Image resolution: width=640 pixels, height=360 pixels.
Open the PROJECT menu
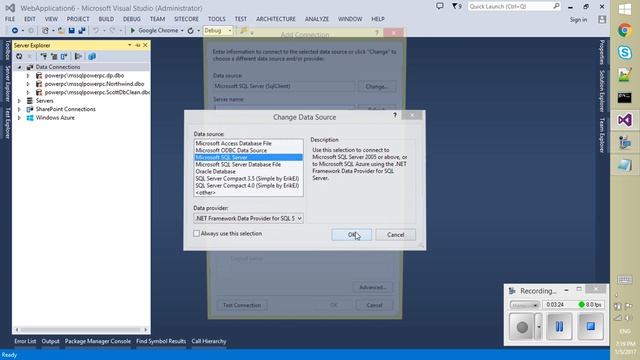(78, 19)
